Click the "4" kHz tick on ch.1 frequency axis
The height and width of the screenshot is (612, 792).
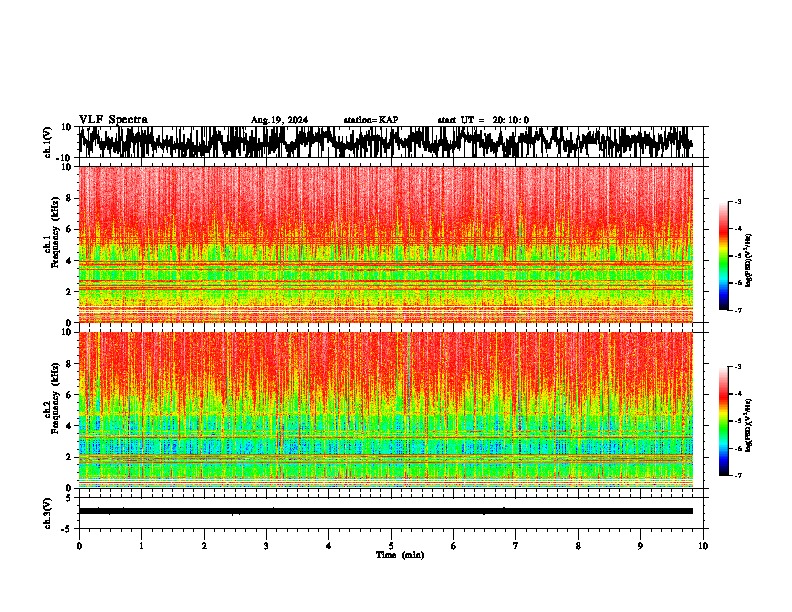point(70,261)
